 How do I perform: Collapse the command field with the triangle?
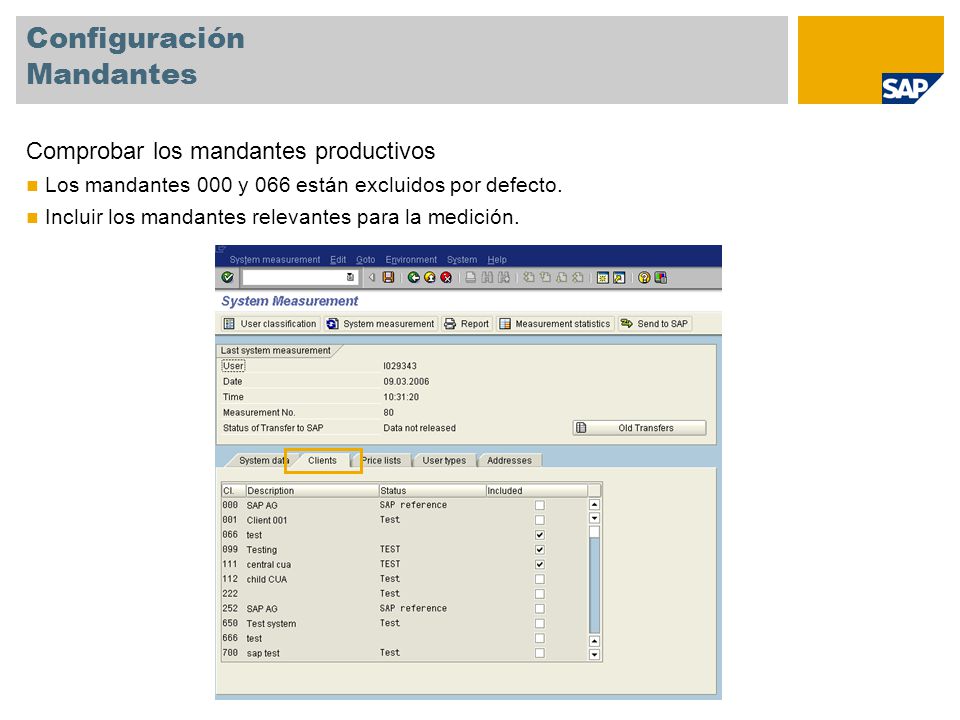371,277
